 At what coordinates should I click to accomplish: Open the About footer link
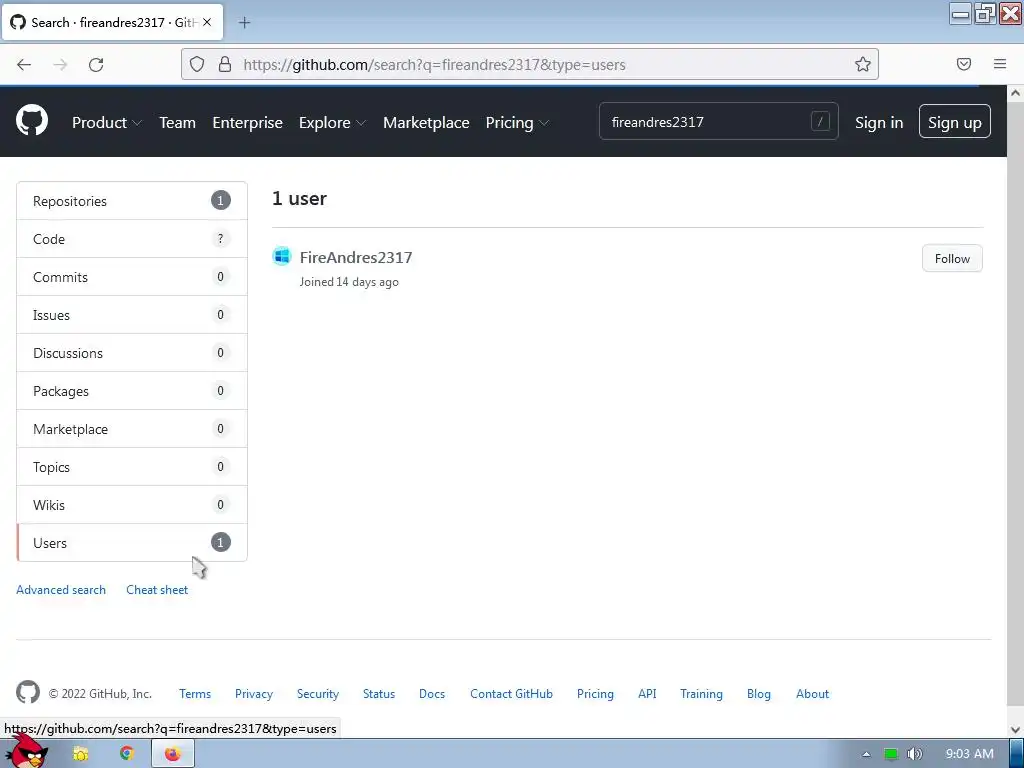(x=812, y=694)
